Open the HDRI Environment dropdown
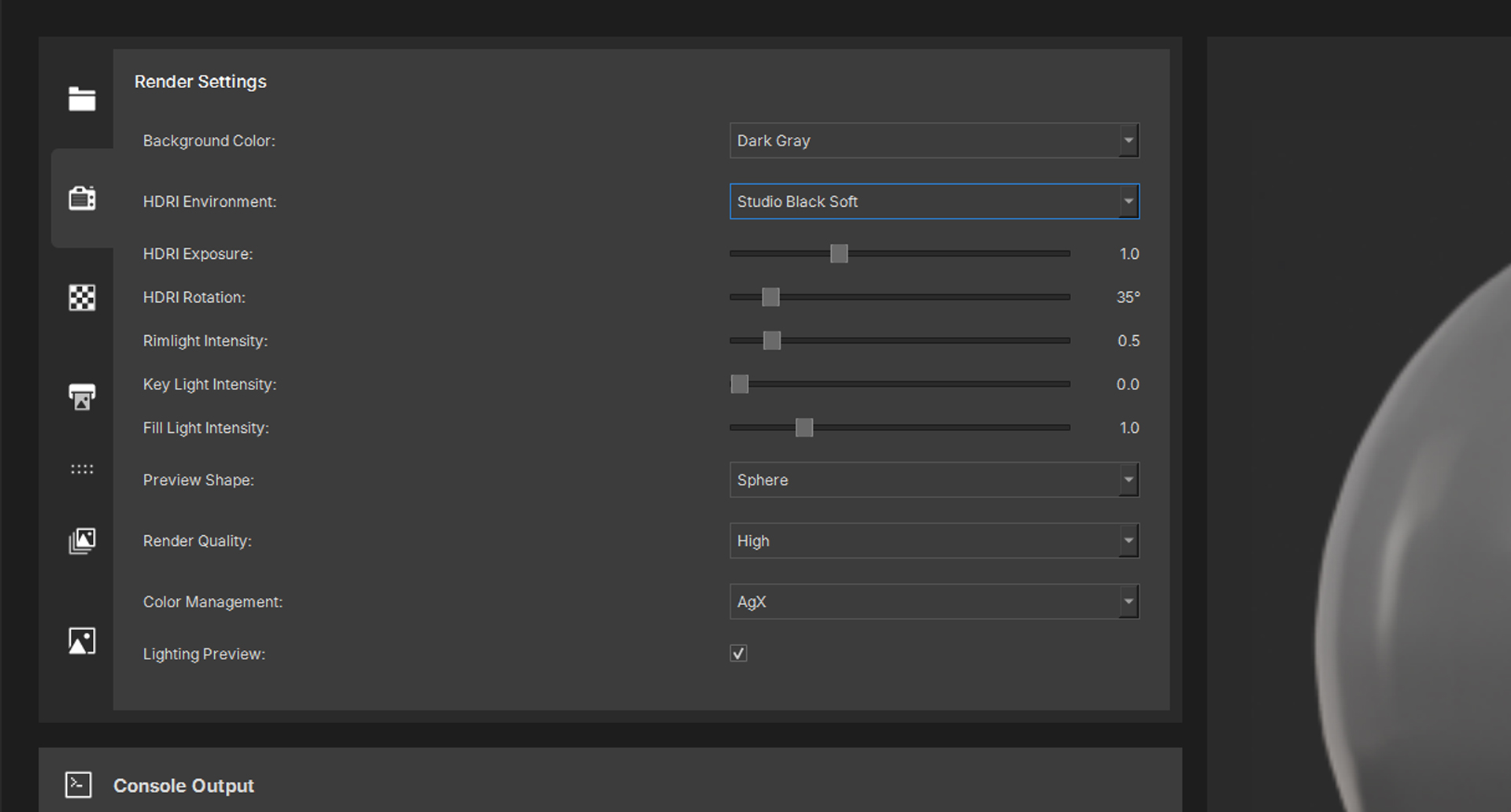1511x812 pixels. (934, 201)
